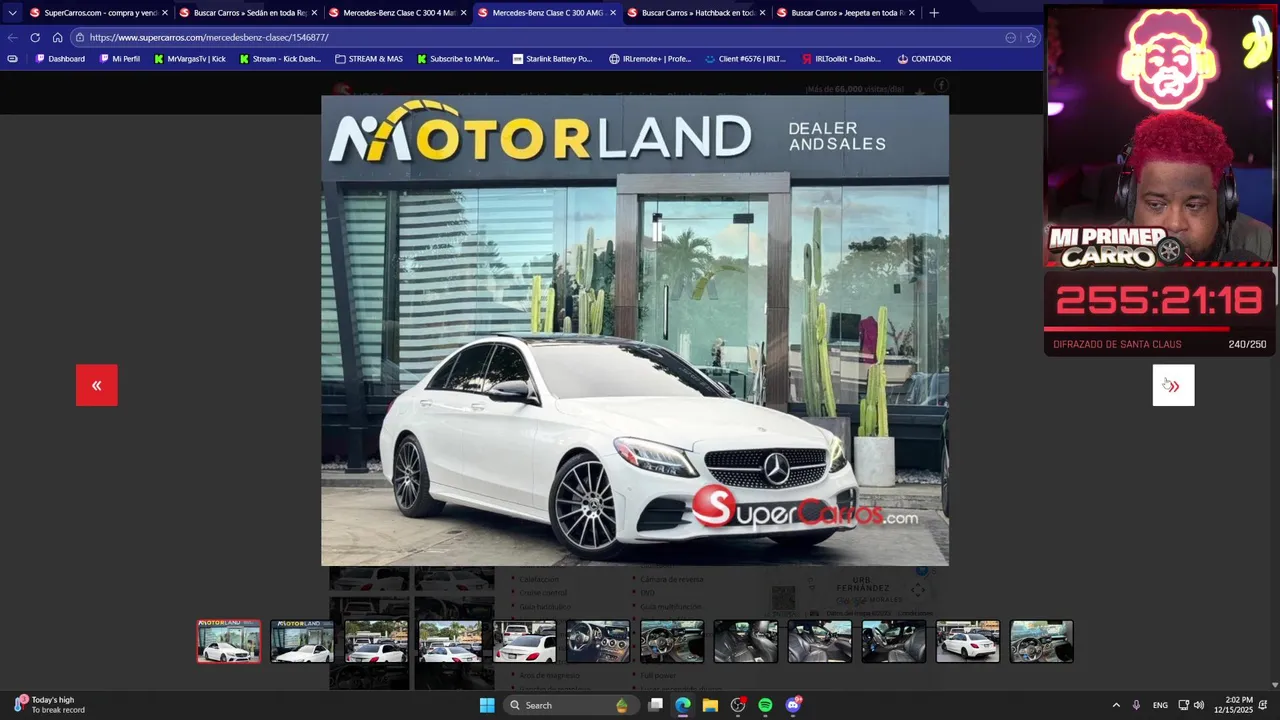Image resolution: width=1280 pixels, height=720 pixels.
Task: Open the Starlink Battery Po bookmark
Action: click(x=552, y=59)
